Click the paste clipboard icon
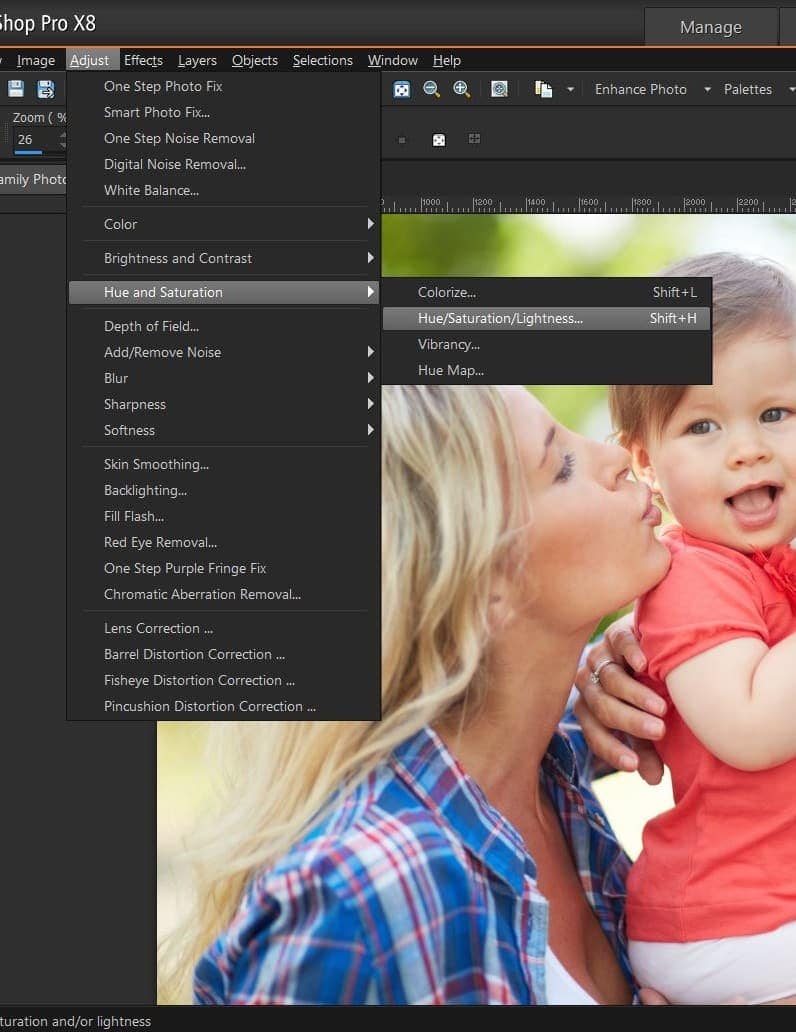 (x=543, y=89)
